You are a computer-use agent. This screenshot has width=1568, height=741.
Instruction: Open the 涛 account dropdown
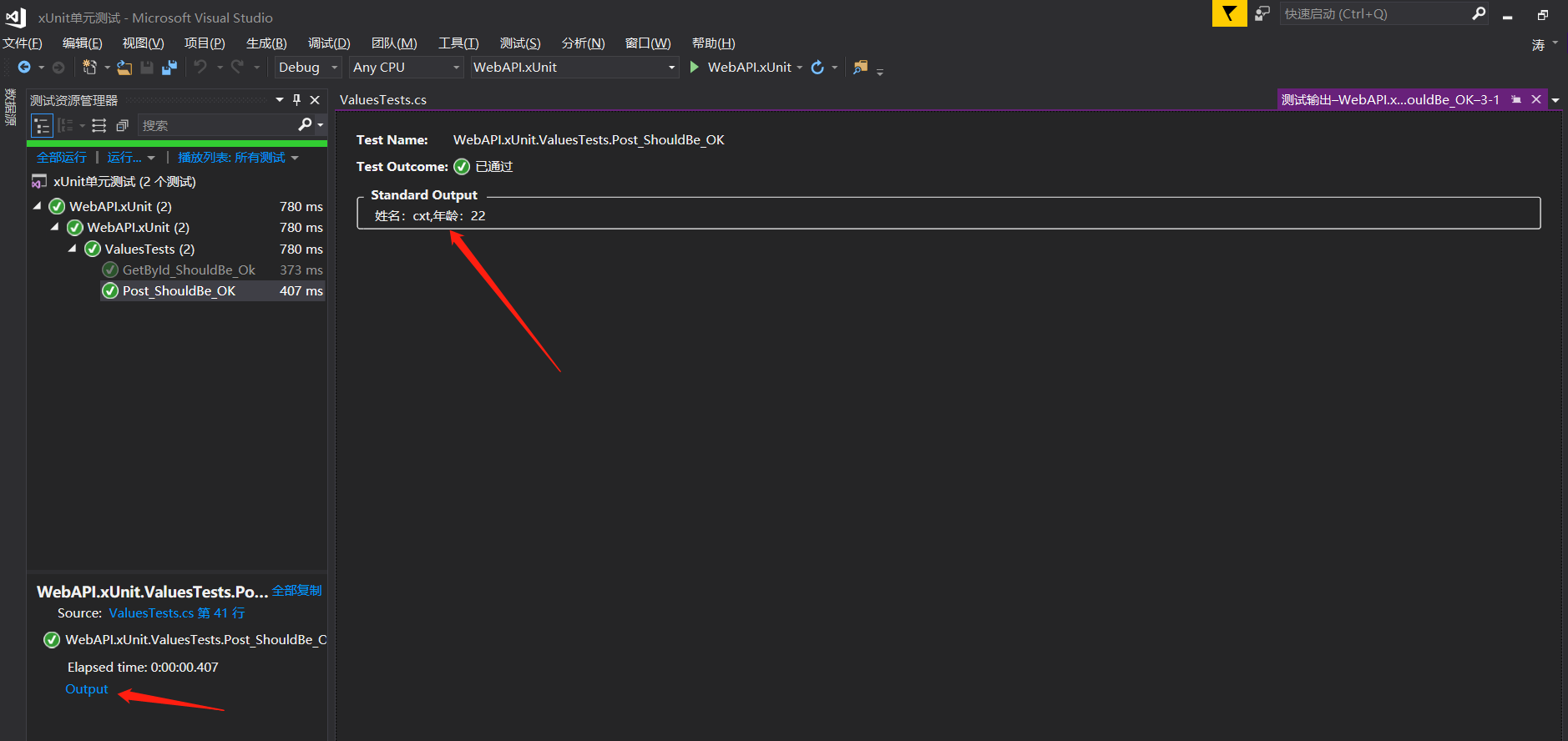(x=1545, y=44)
